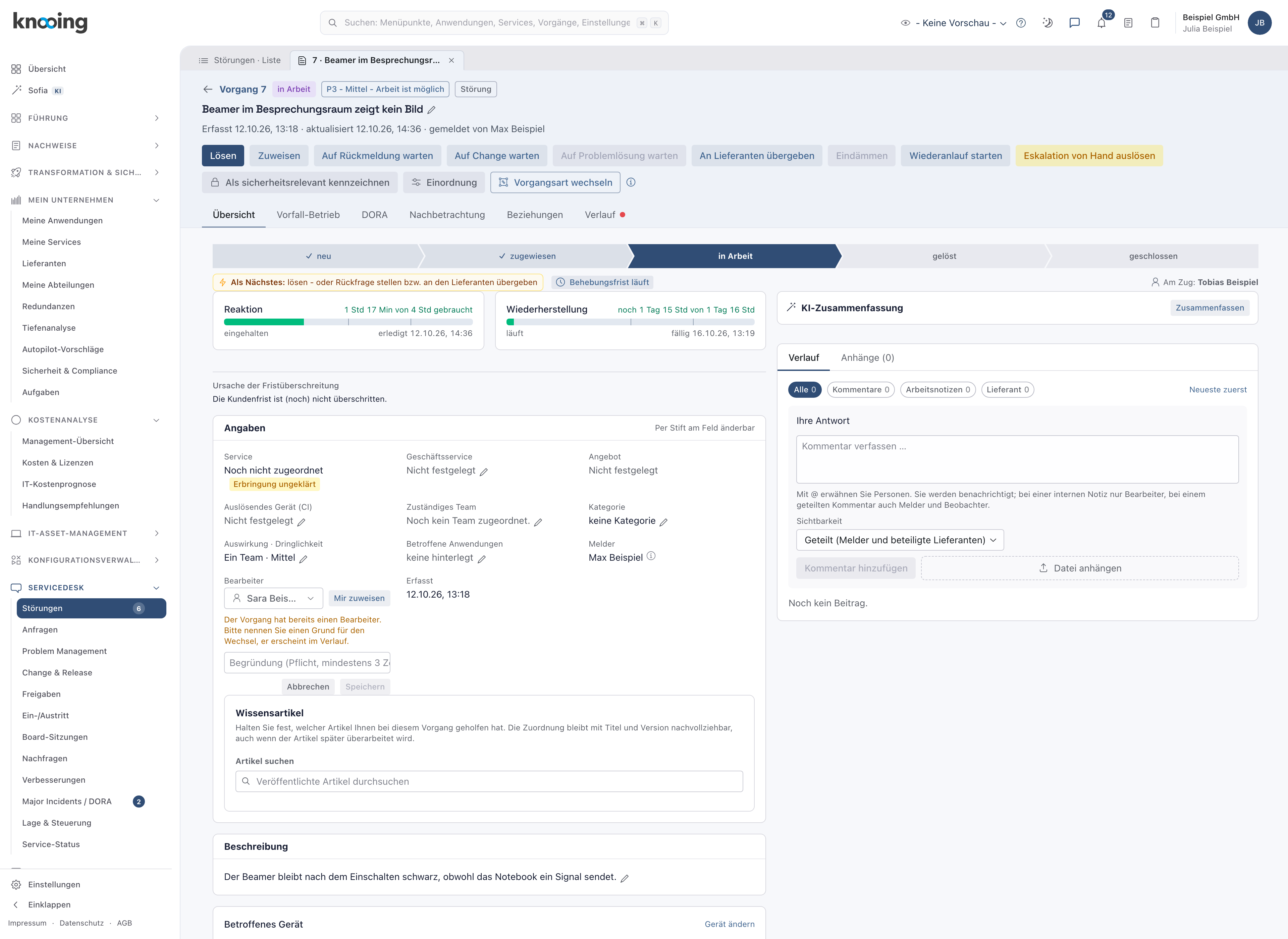Click the Wiederherstellung progress bar
Viewport: 1288px width, 939px height.
coord(630,322)
